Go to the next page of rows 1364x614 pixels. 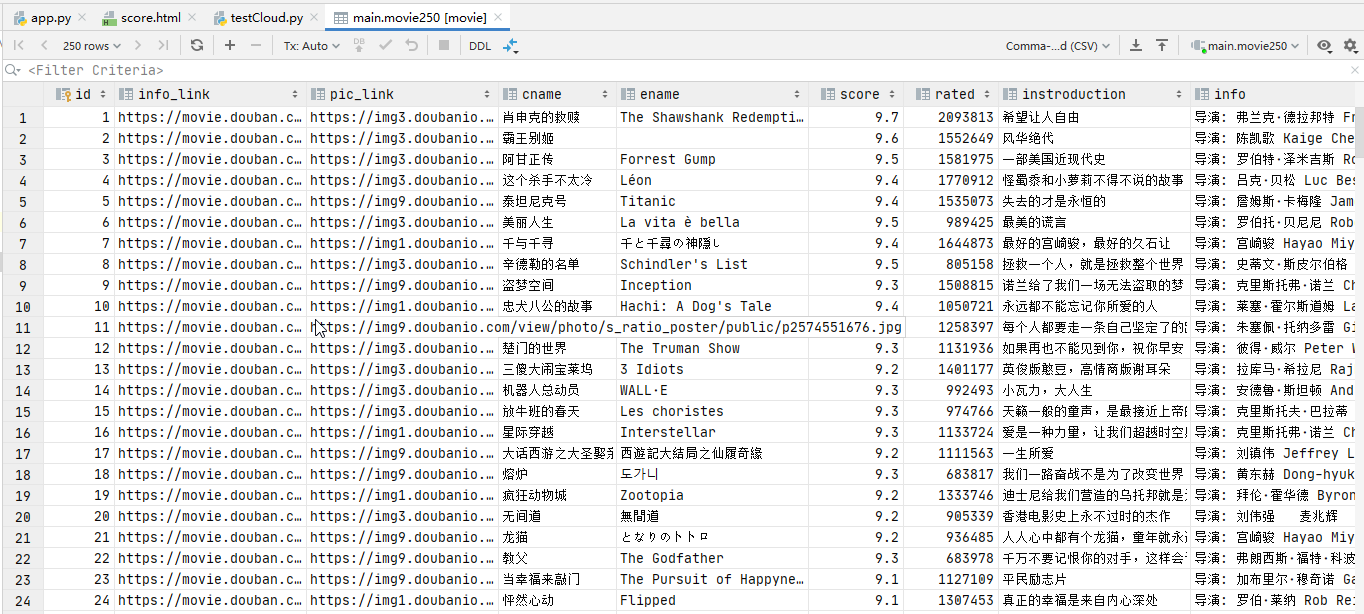point(137,46)
